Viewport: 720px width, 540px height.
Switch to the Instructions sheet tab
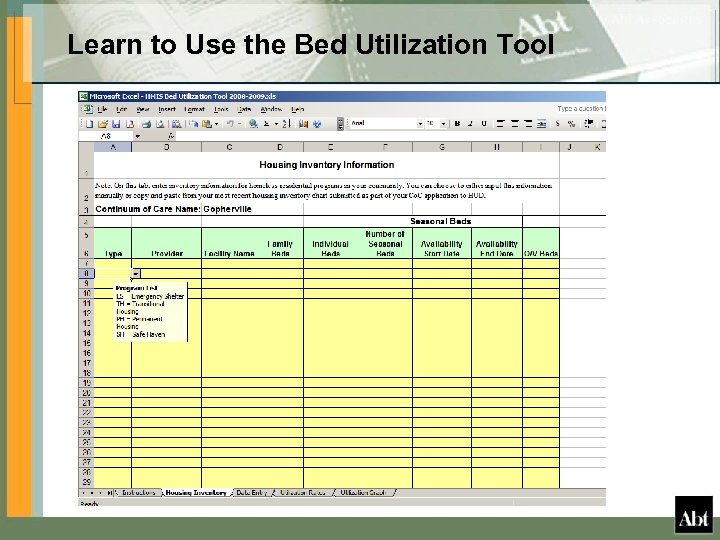[139, 493]
